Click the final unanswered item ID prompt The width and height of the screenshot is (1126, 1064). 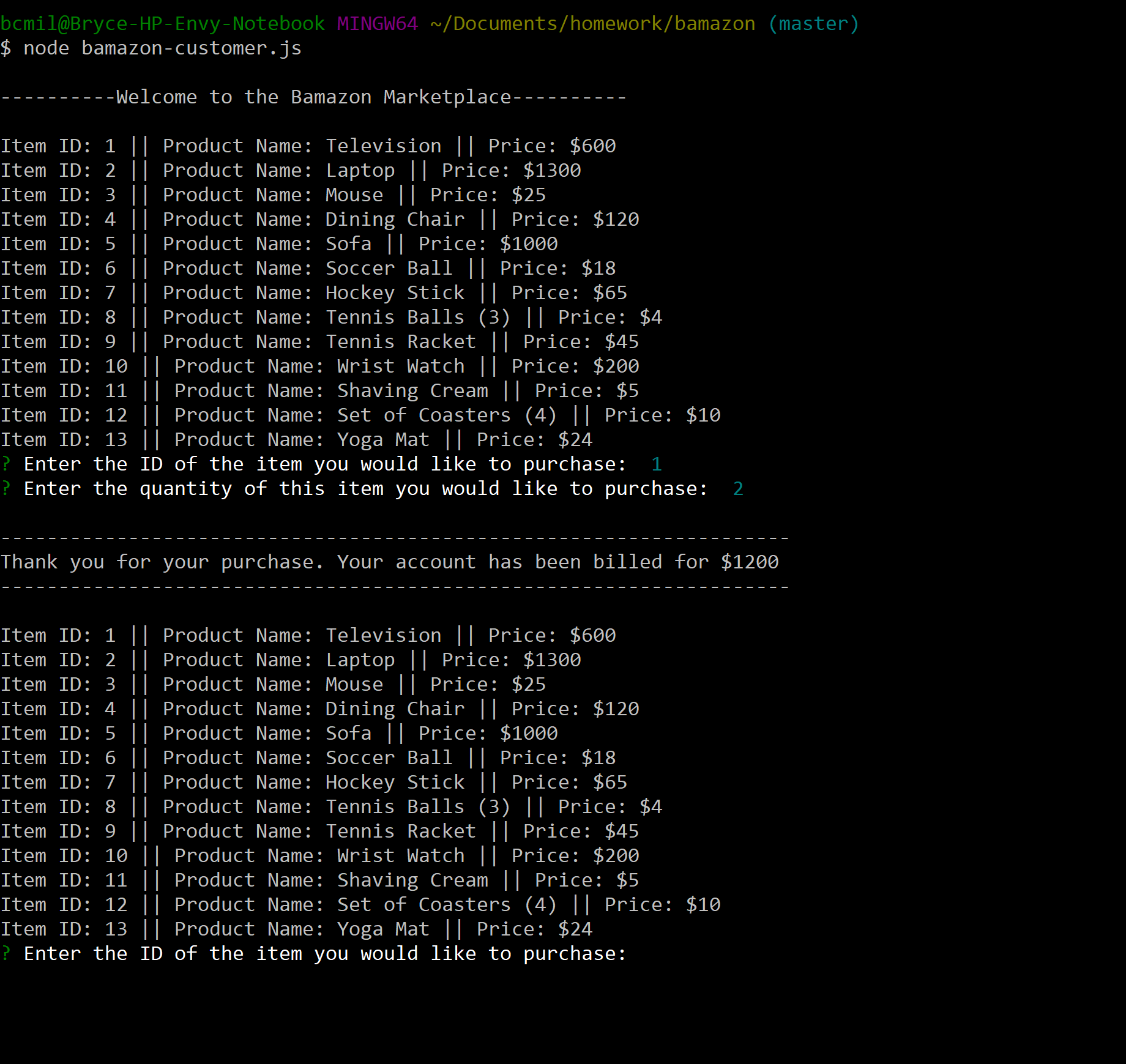tap(313, 954)
